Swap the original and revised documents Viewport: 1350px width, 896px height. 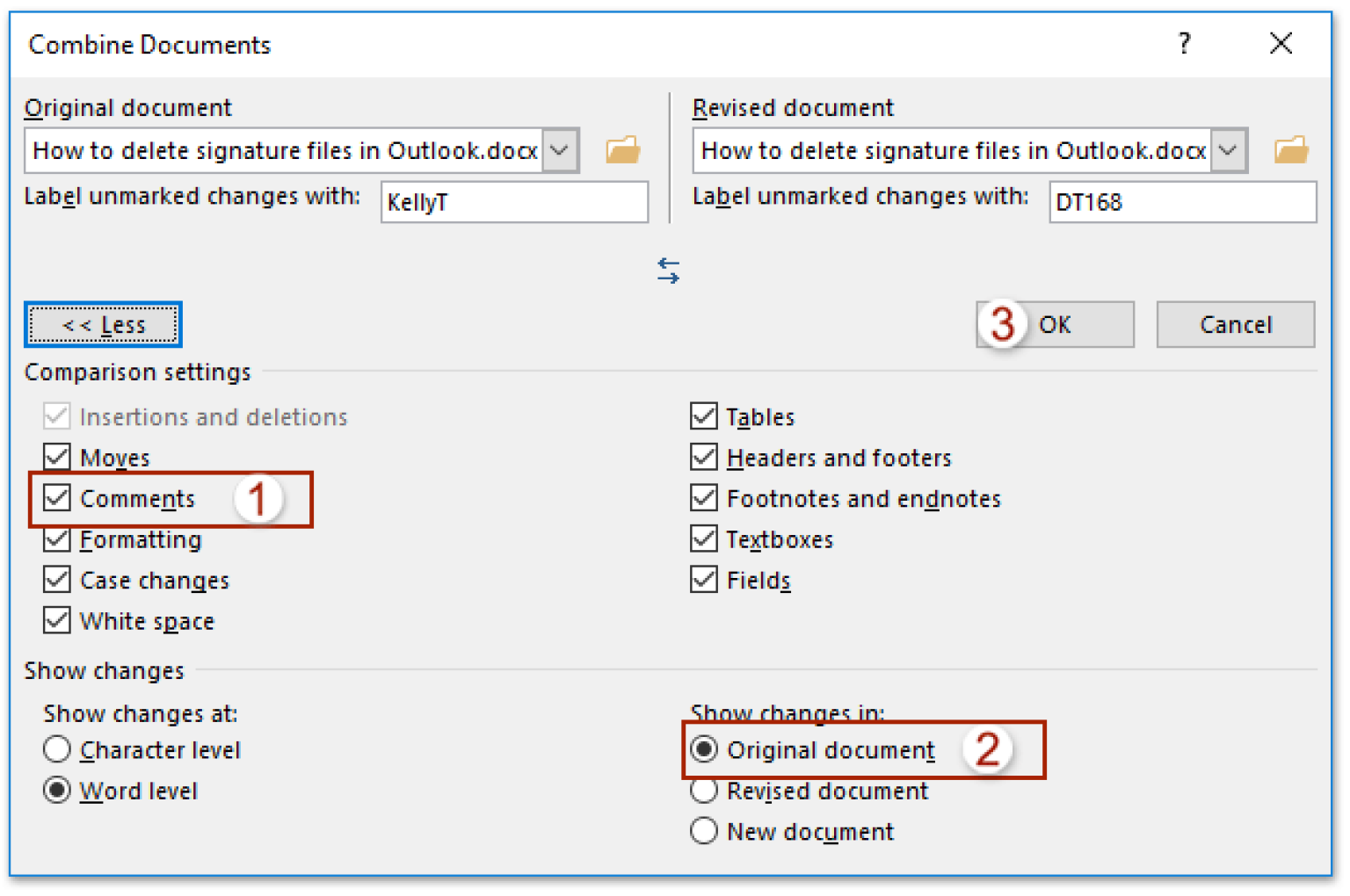[x=668, y=271]
